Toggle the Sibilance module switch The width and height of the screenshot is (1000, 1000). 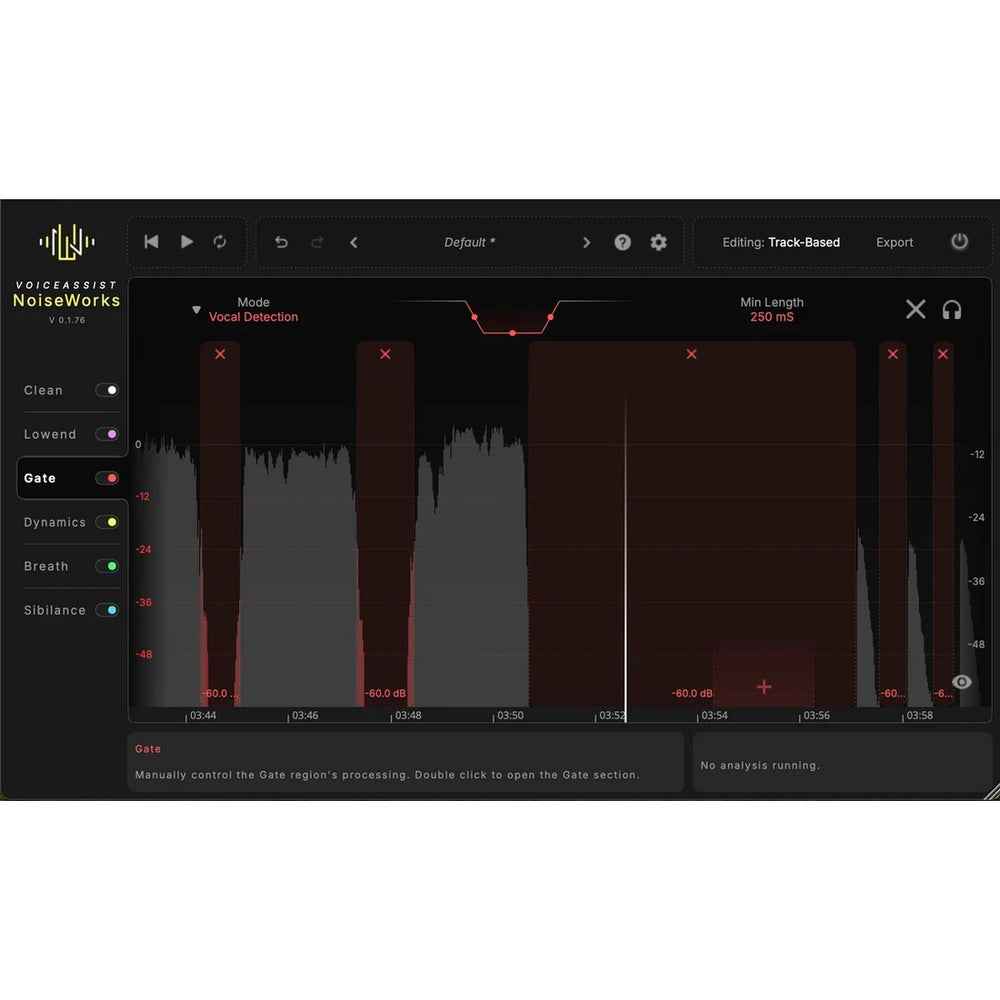pyautogui.click(x=107, y=610)
